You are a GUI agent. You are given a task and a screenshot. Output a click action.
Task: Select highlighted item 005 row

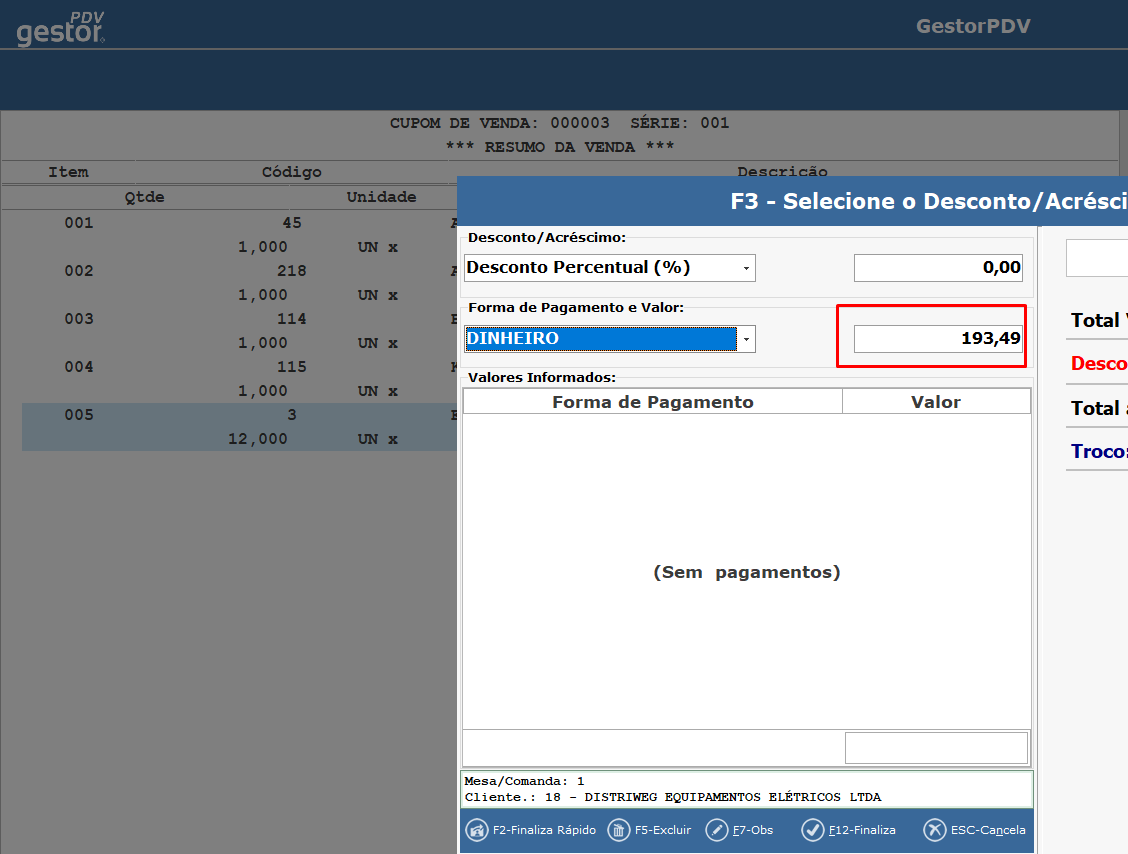pyautogui.click(x=240, y=426)
